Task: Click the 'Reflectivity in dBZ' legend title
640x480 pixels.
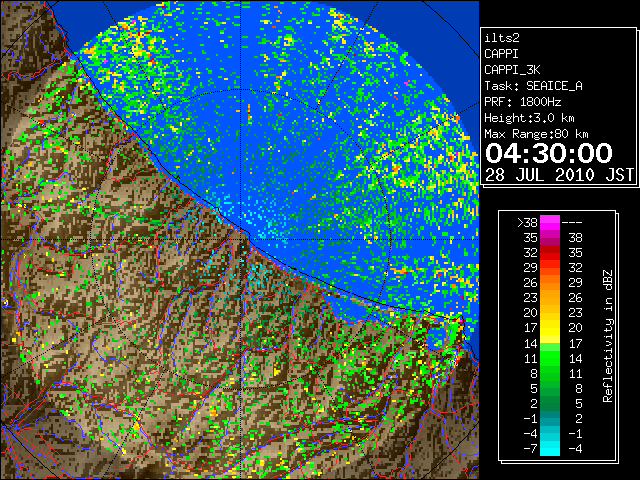Action: (x=608, y=336)
